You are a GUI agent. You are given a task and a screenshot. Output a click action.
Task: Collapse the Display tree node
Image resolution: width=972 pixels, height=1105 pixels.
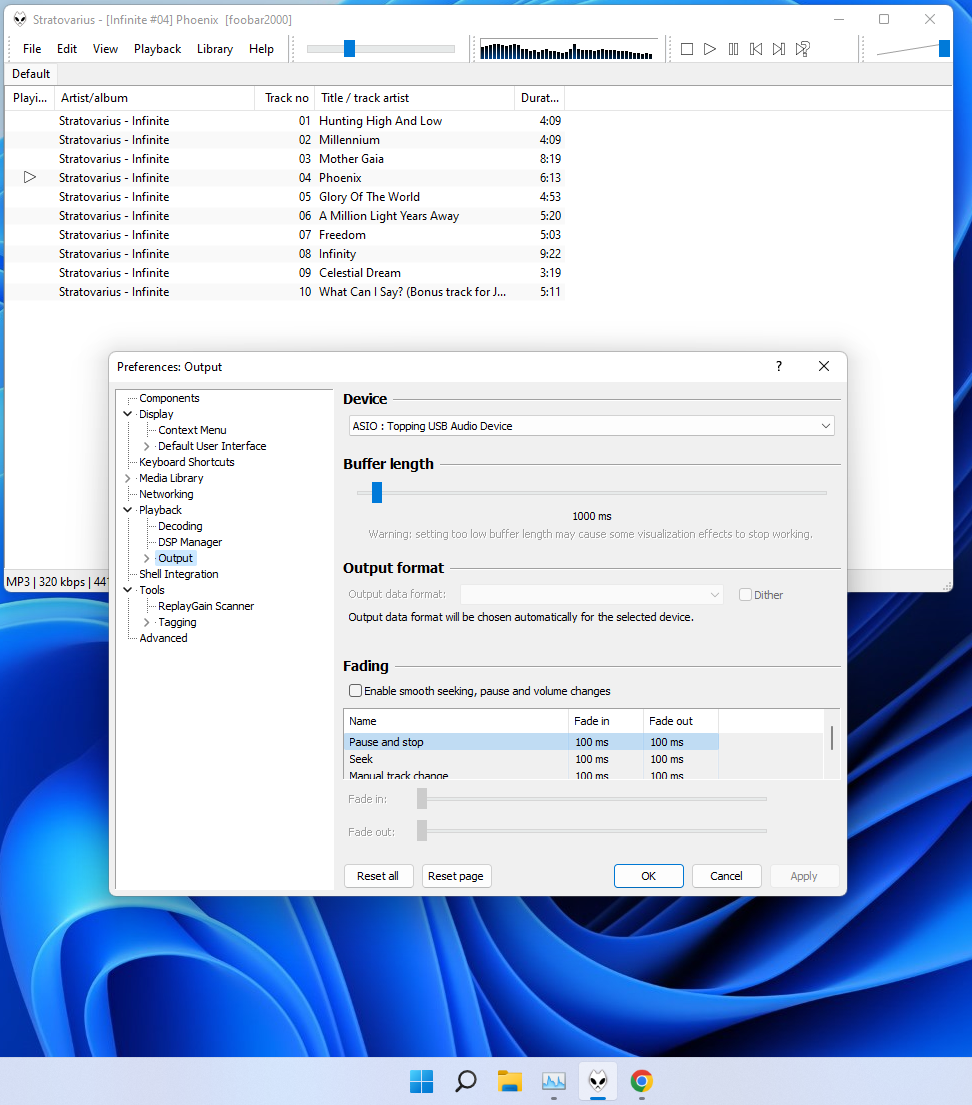128,414
